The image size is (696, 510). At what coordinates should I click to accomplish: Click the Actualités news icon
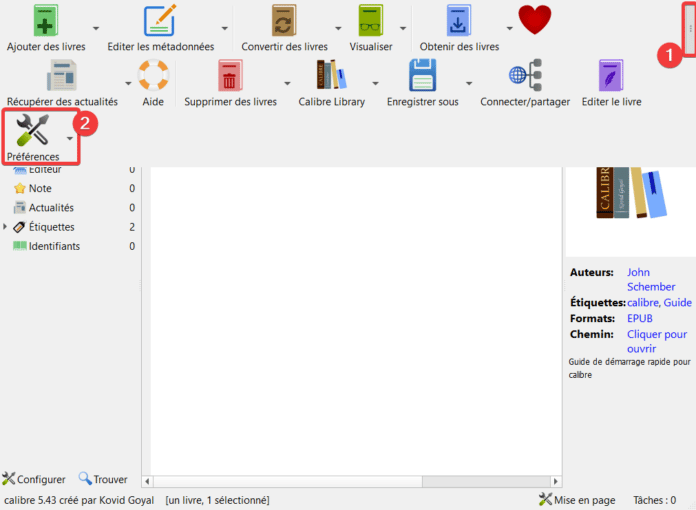pos(20,208)
